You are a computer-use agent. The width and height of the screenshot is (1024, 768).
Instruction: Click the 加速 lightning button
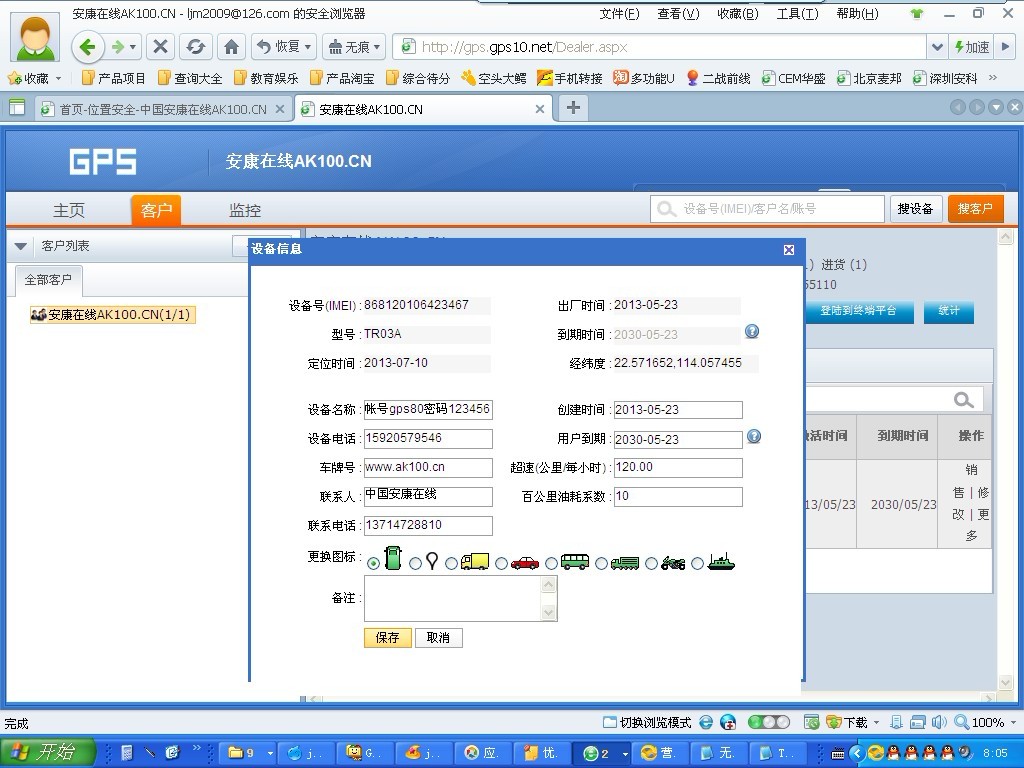tap(972, 47)
